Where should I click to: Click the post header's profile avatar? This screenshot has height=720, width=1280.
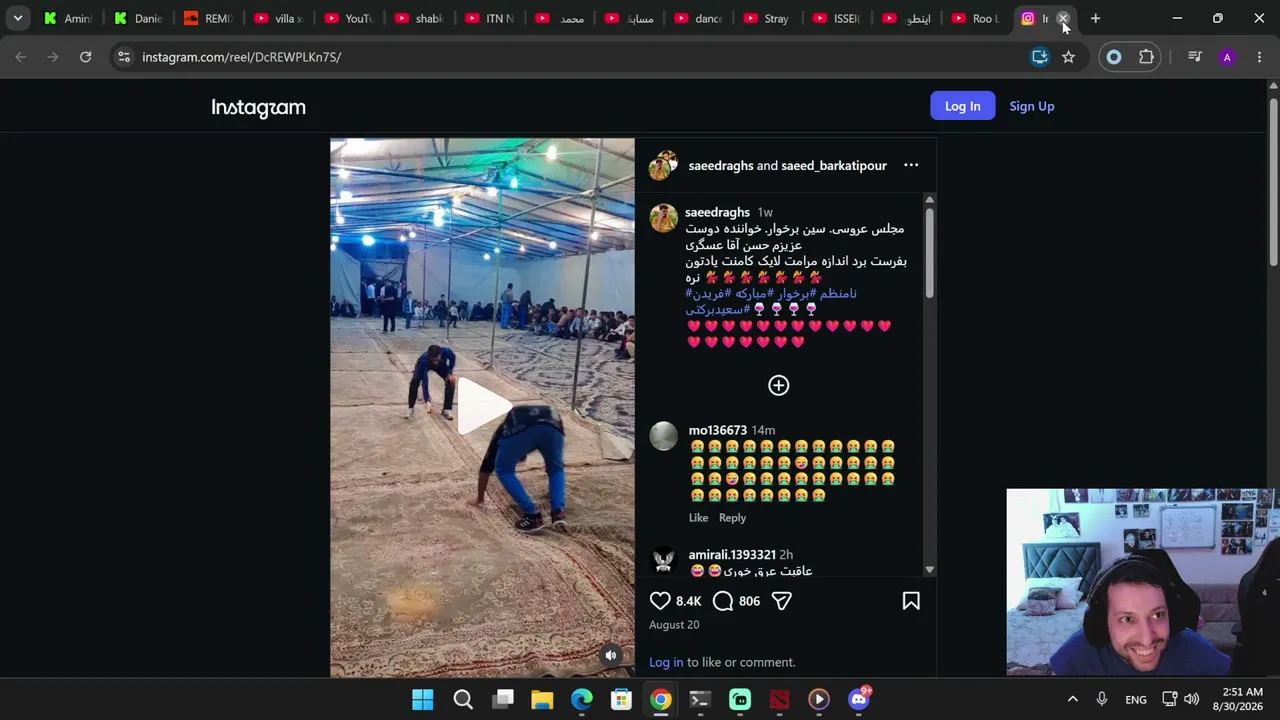(663, 165)
